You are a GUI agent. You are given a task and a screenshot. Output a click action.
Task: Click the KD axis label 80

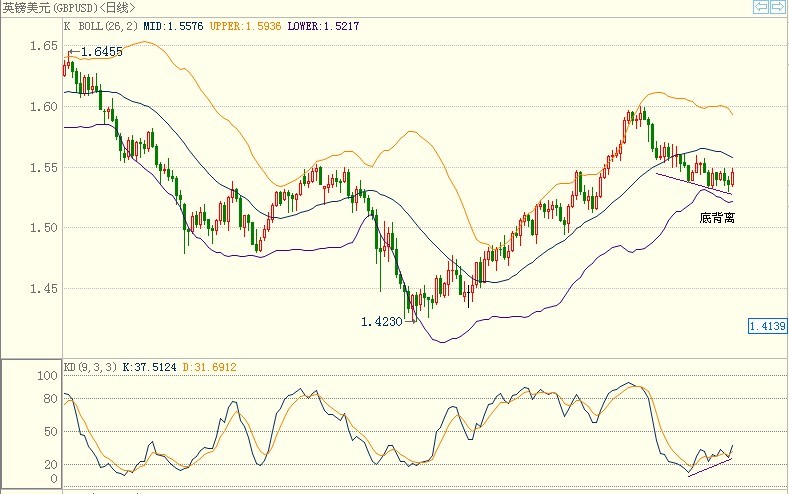point(50,399)
